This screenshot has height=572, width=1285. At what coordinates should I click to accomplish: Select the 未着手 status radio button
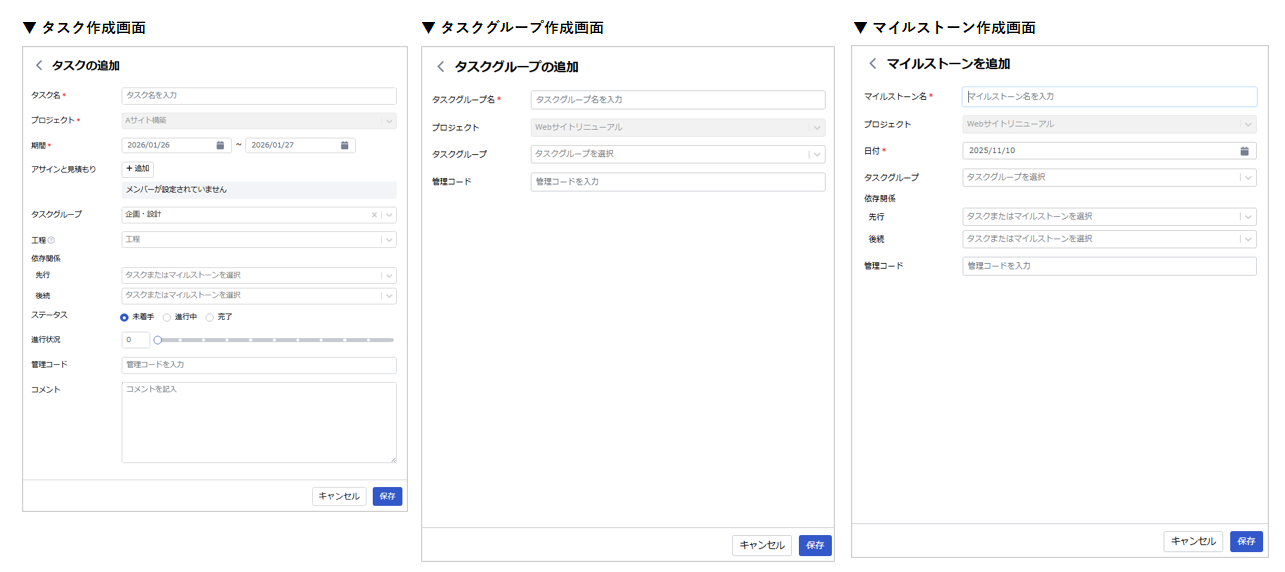click(125, 317)
